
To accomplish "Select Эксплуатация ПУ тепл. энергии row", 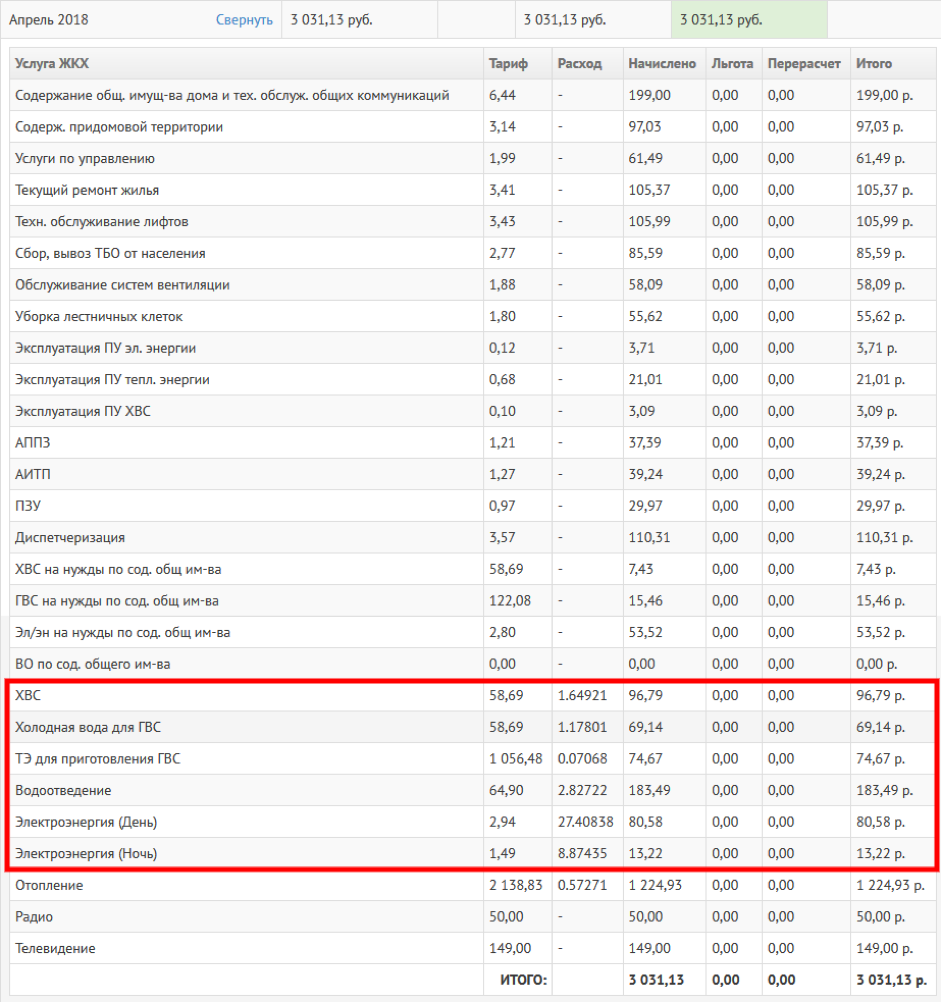I will pos(473,380).
